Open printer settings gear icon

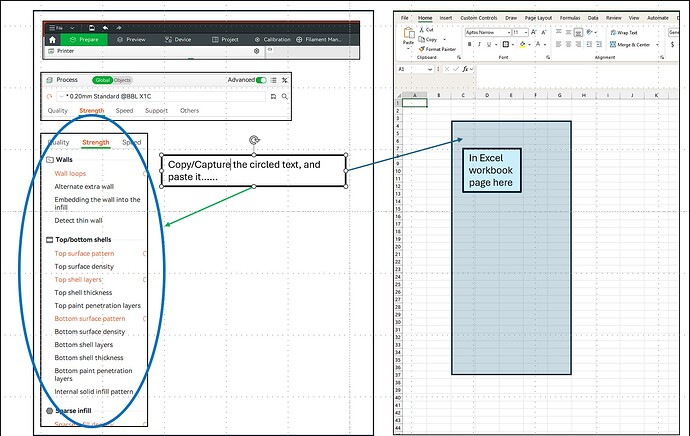click(x=257, y=51)
